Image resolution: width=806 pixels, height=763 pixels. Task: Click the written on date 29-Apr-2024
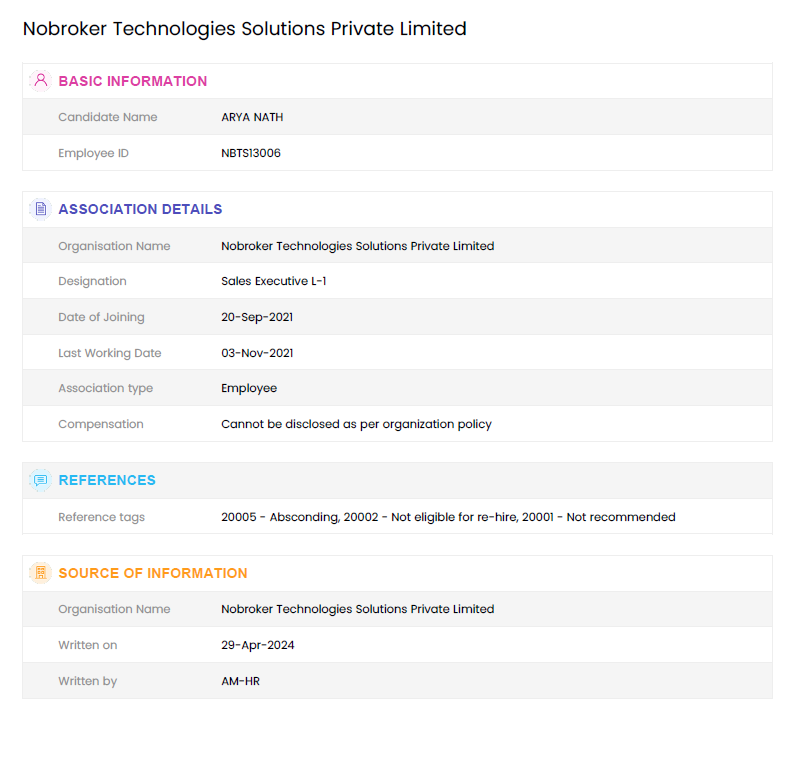coord(258,645)
